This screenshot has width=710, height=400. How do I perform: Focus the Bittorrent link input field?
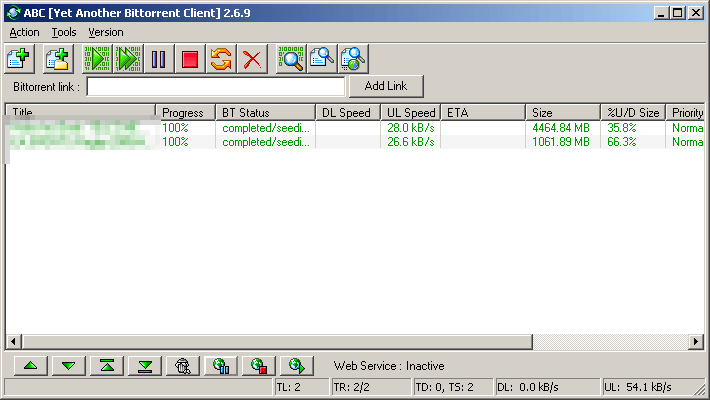pyautogui.click(x=215, y=87)
